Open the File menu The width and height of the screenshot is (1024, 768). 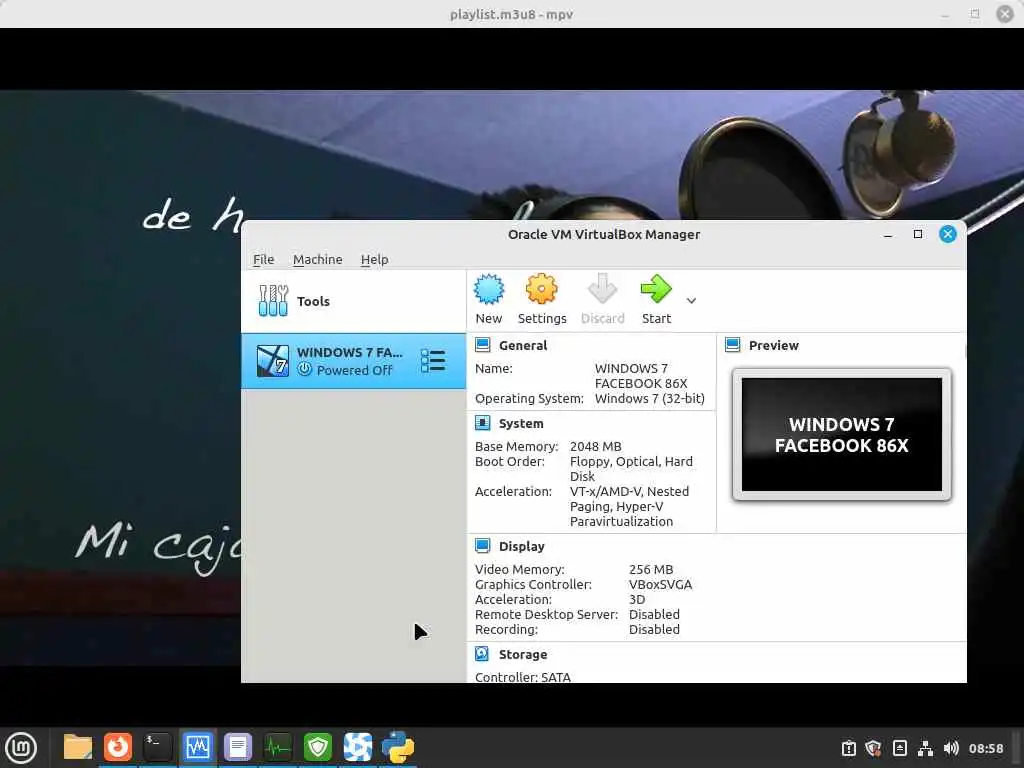[263, 259]
